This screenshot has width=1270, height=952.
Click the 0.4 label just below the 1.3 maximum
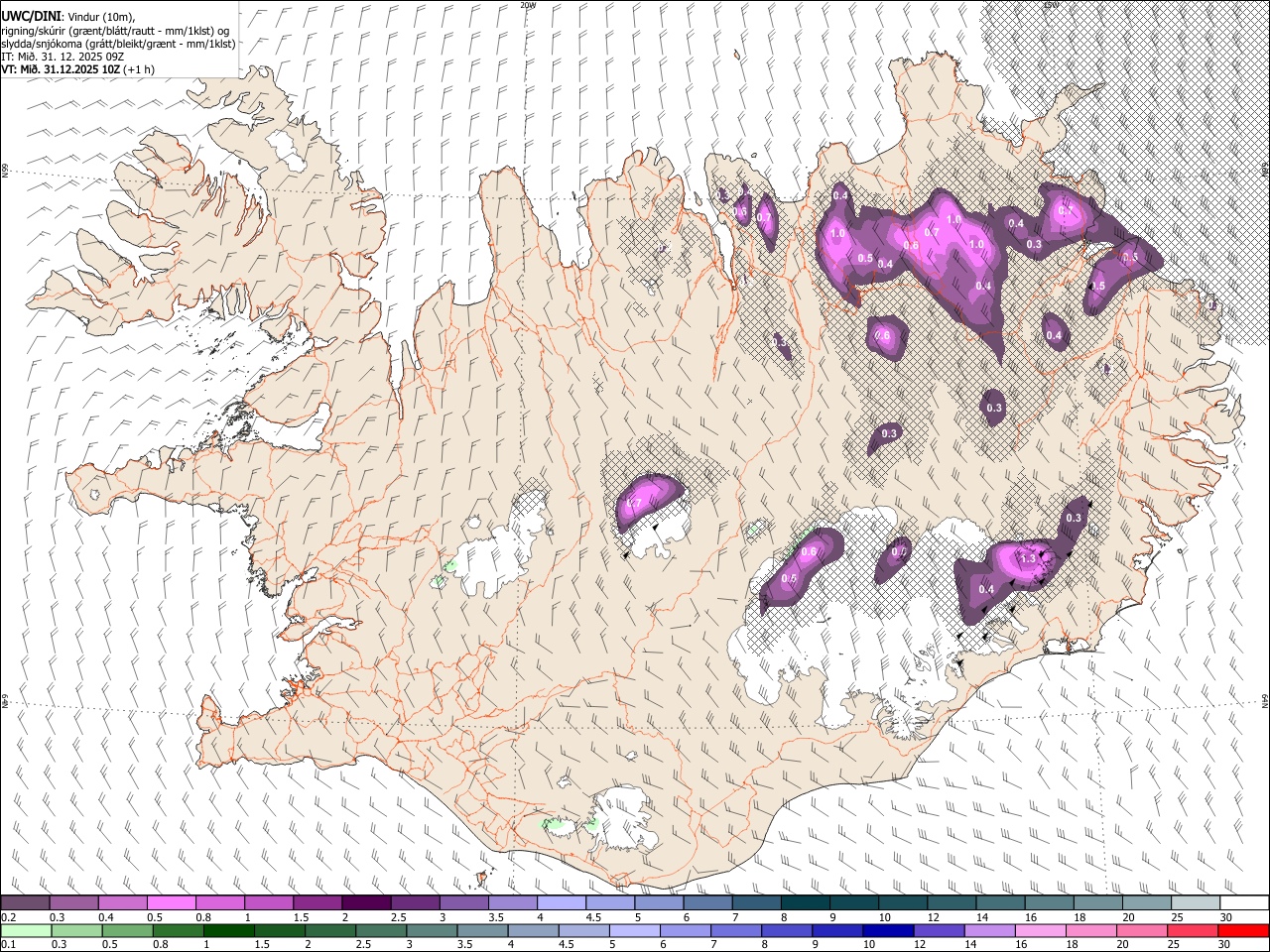(986, 589)
